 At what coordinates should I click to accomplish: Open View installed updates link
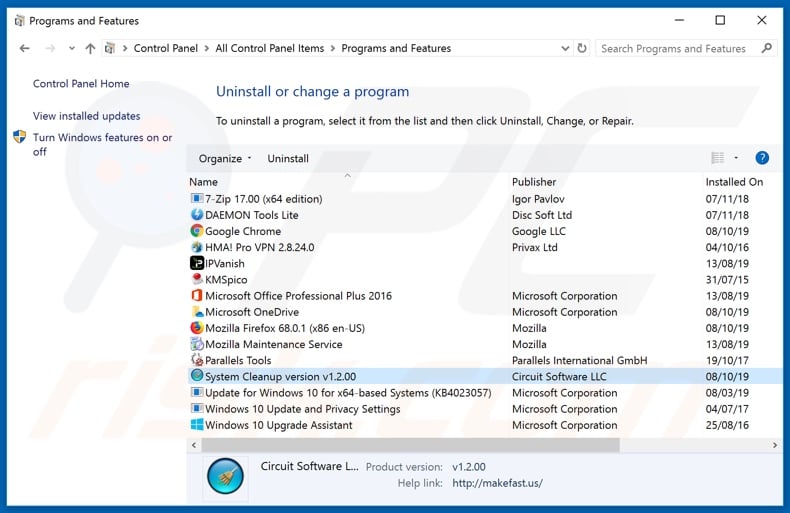(x=87, y=116)
